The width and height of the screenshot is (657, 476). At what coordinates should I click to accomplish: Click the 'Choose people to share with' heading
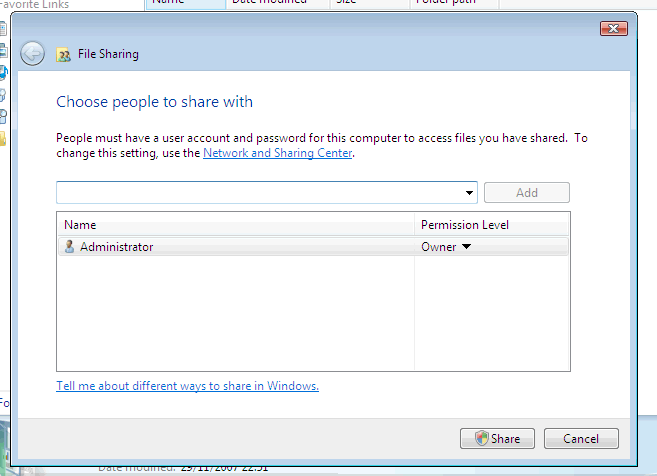coord(154,102)
